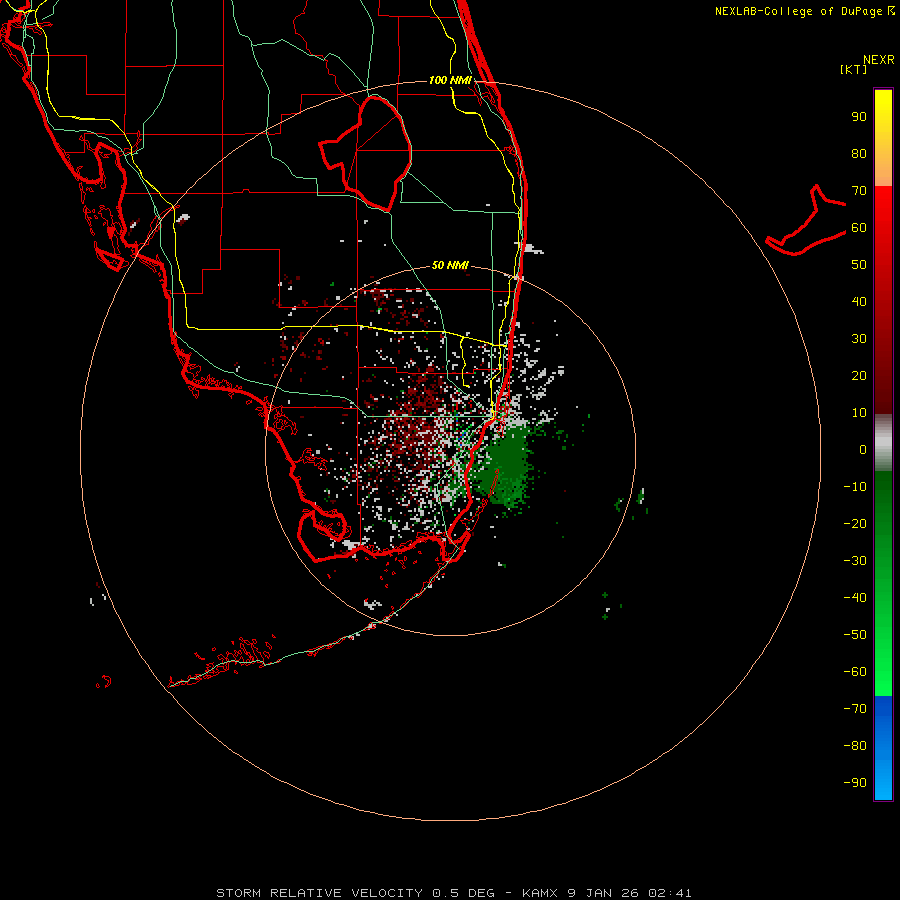Click the 60 value on velocity scale
The height and width of the screenshot is (900, 900).
tap(859, 228)
